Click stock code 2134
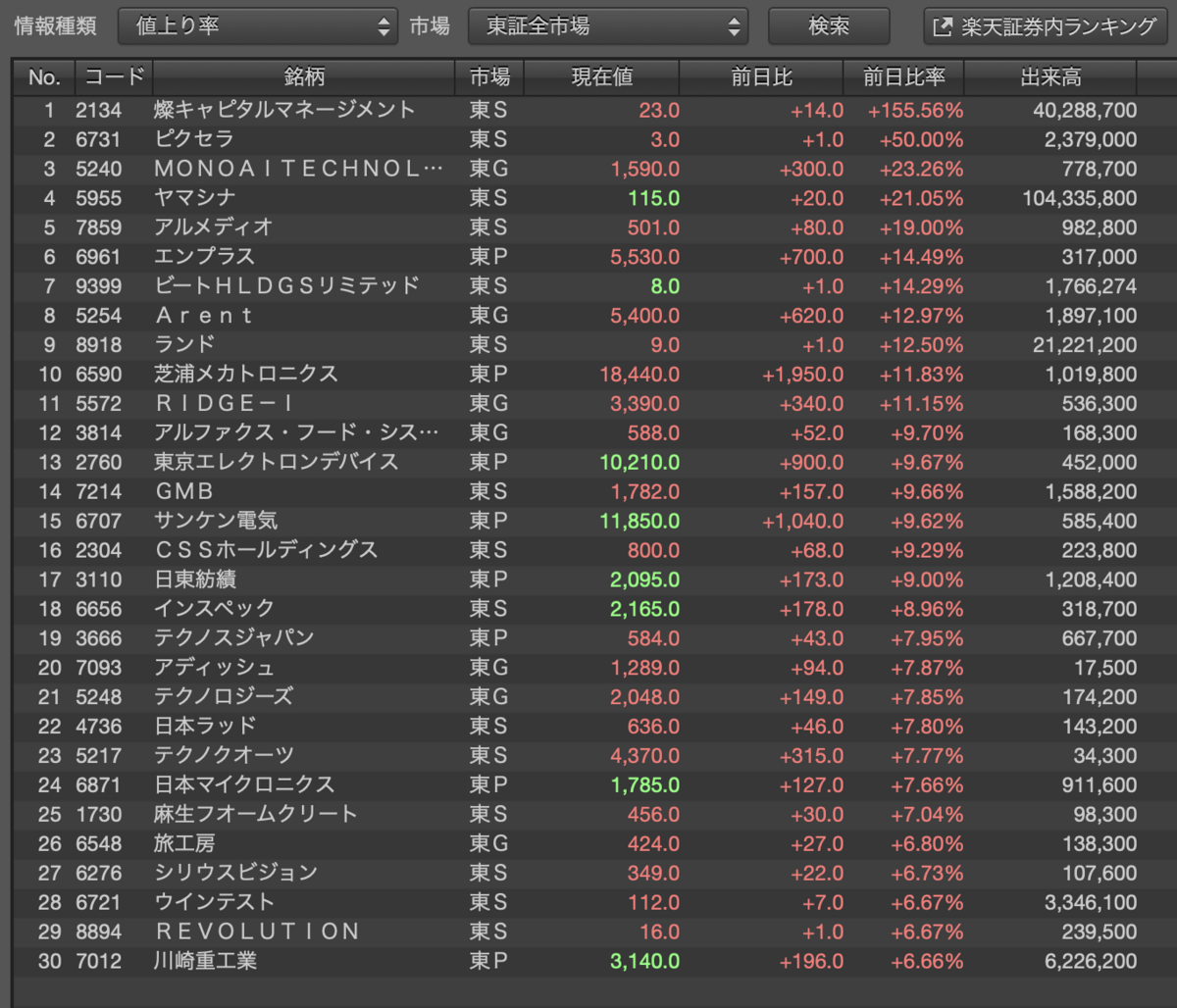Viewport: 1177px width, 1008px height. pos(98,110)
